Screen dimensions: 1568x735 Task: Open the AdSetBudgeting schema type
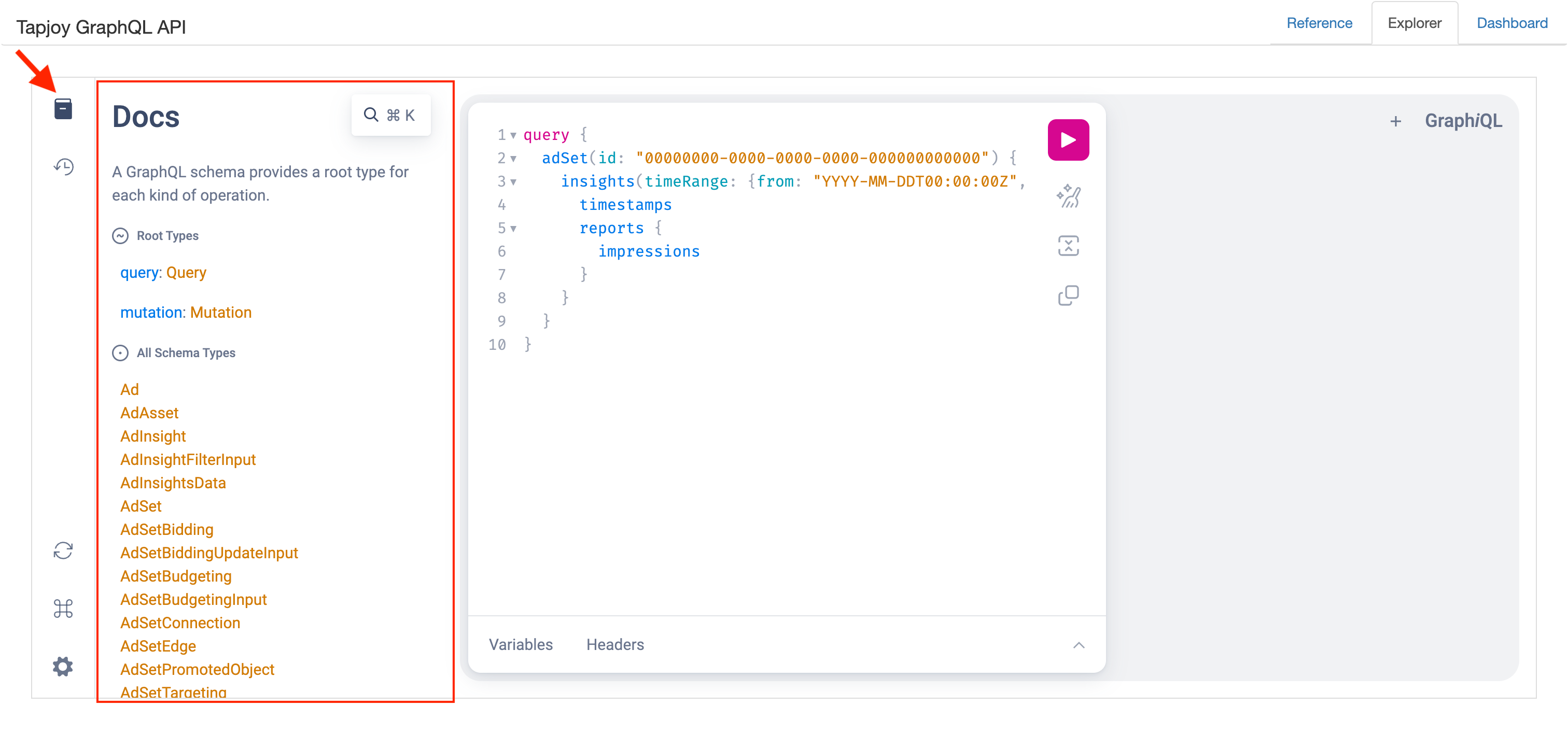[176, 576]
